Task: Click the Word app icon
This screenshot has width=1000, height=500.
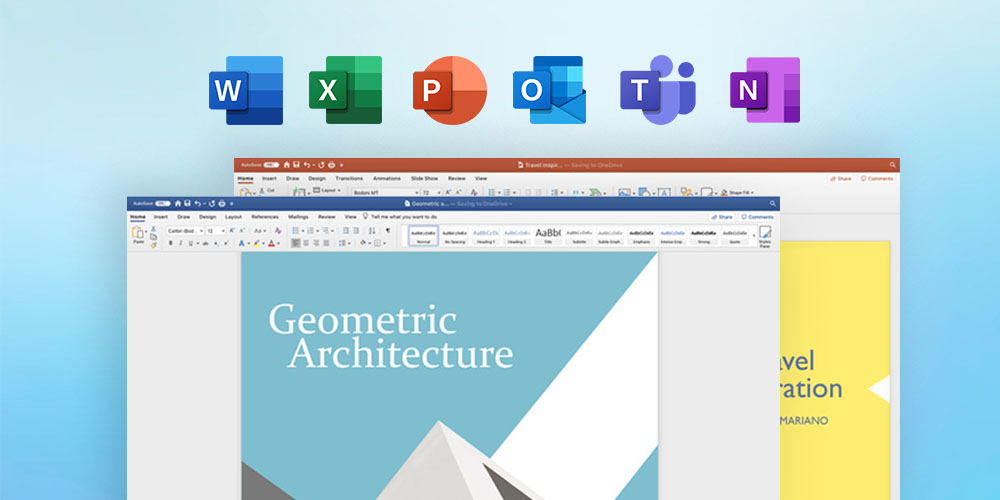Action: pos(246,90)
